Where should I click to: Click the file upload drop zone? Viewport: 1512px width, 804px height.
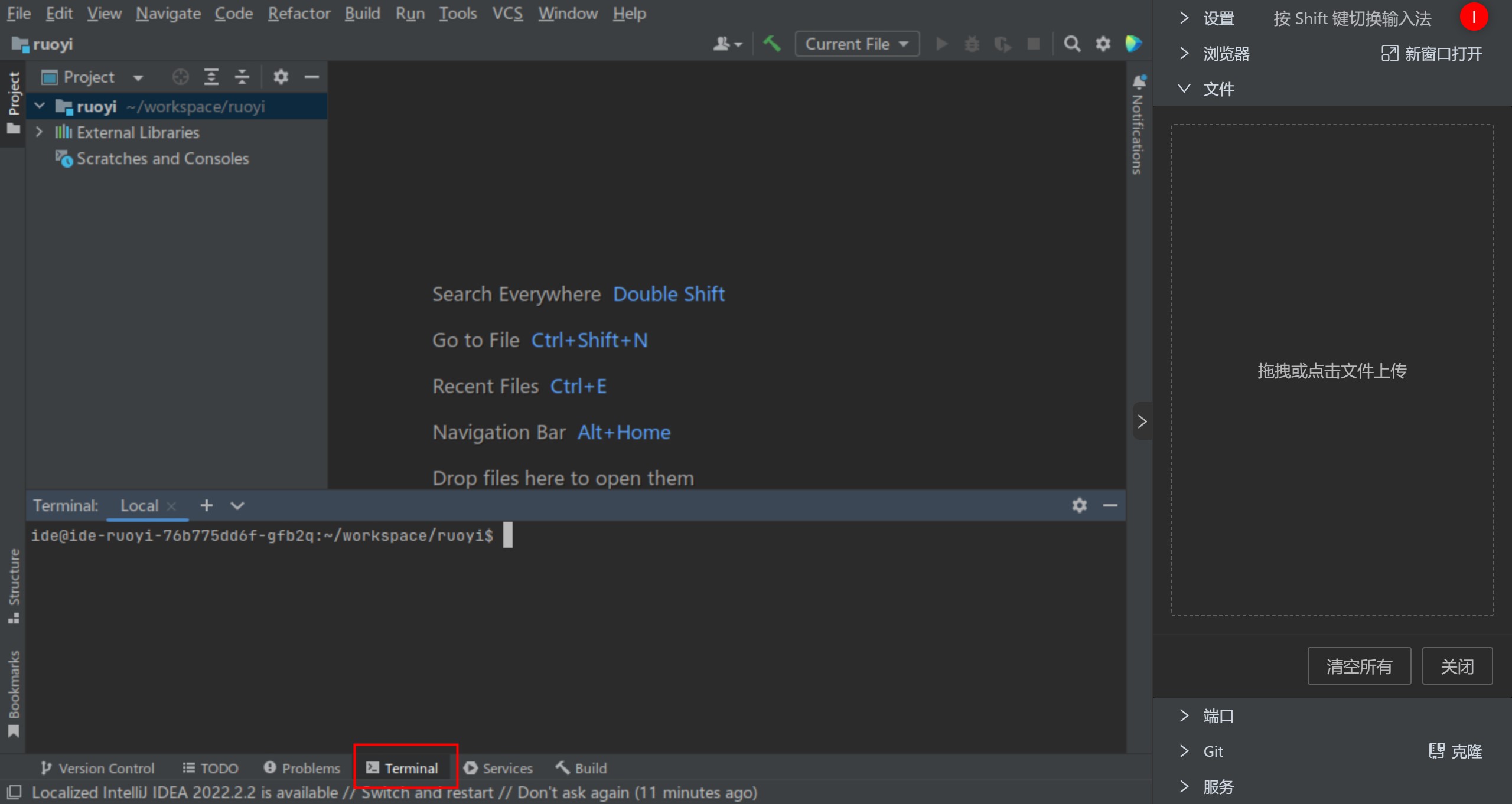(x=1332, y=370)
